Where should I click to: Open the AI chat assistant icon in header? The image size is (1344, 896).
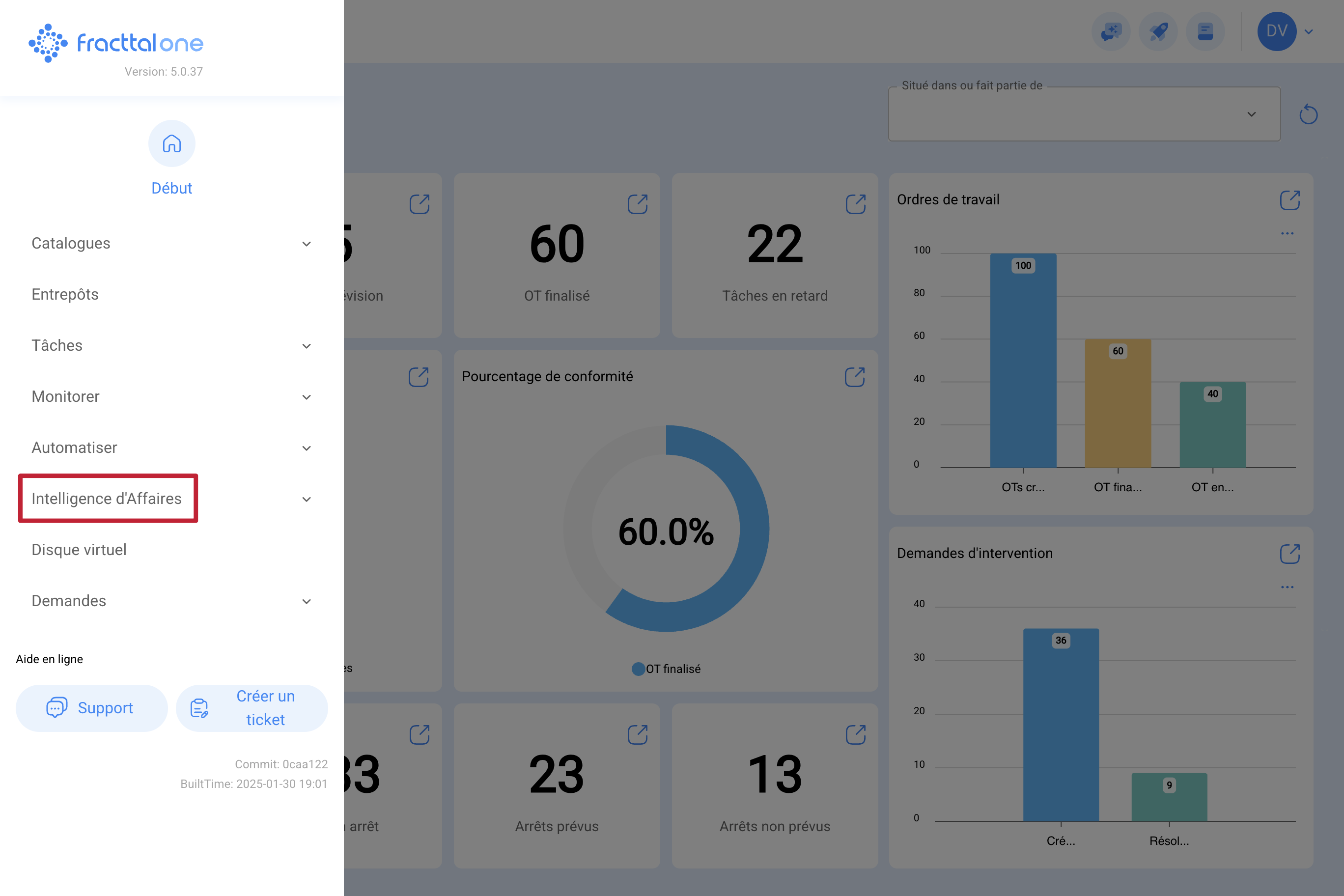click(1111, 31)
